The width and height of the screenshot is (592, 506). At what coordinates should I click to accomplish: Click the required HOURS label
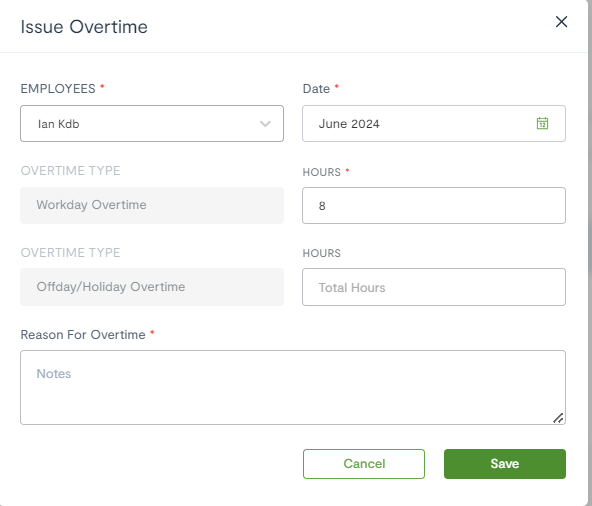point(322,172)
